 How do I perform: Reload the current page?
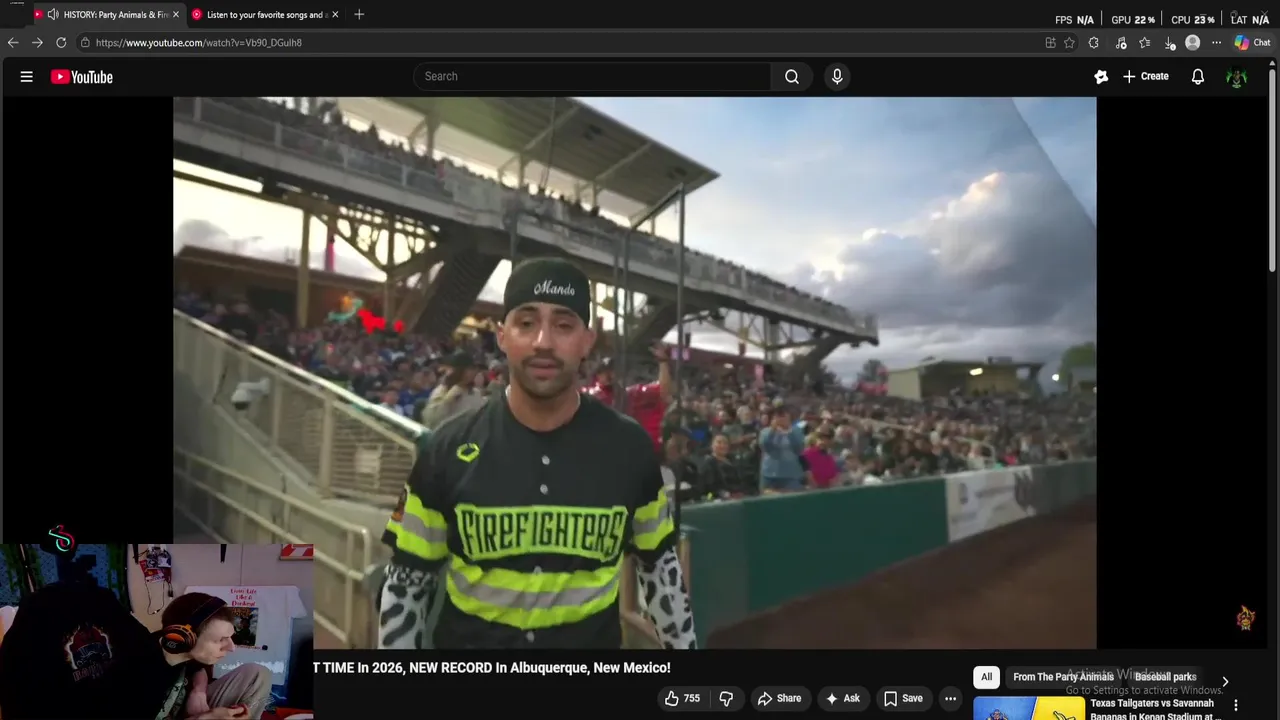point(61,43)
